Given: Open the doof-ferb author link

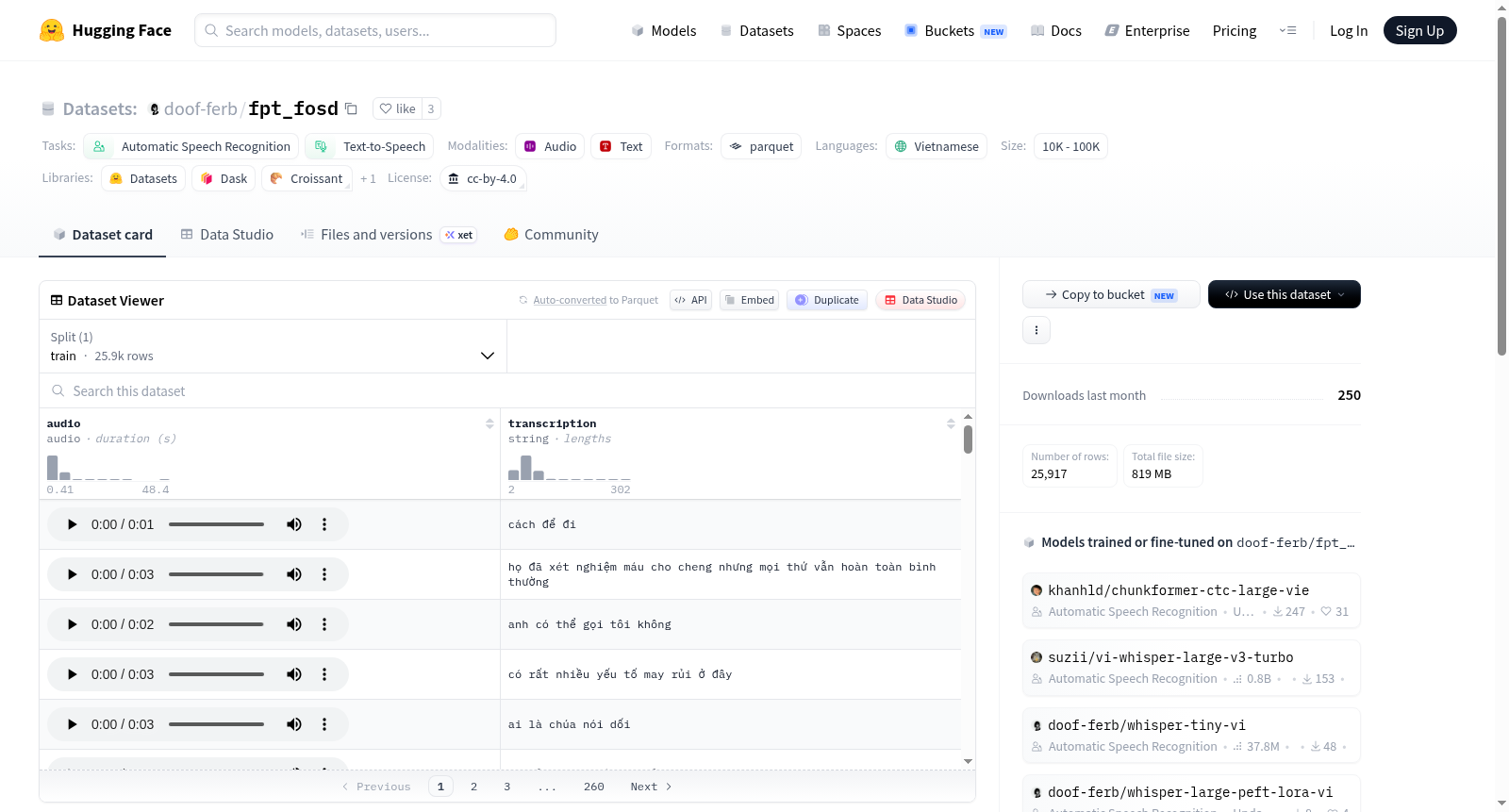Looking at the screenshot, I should tap(200, 108).
